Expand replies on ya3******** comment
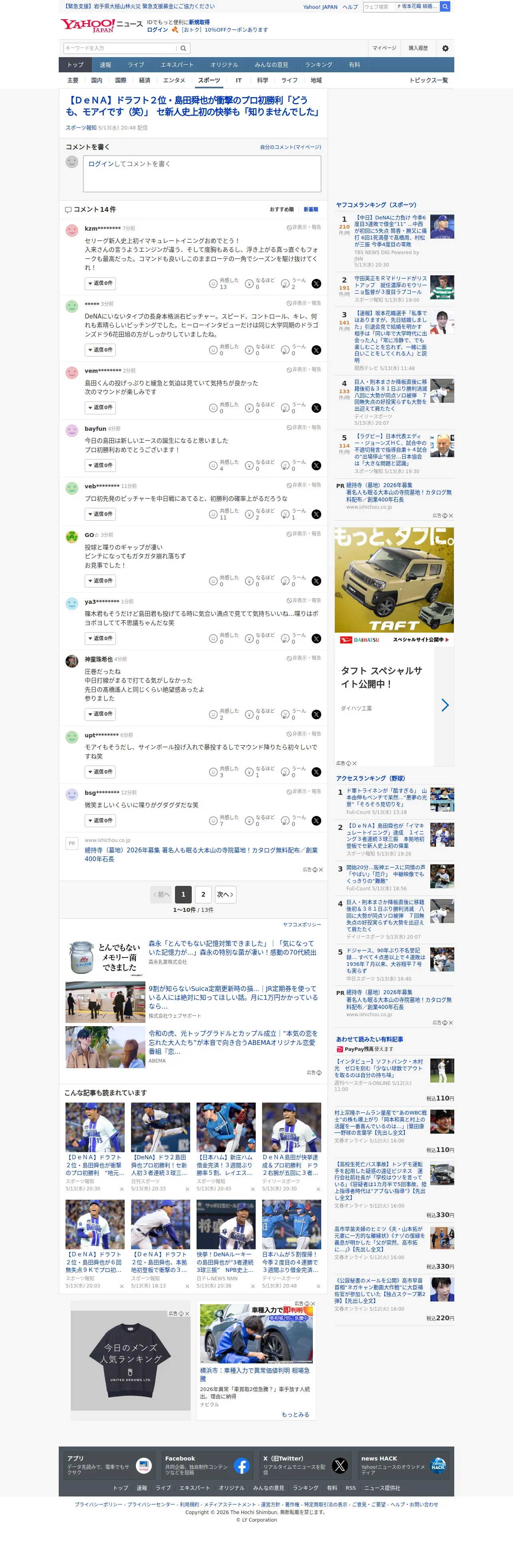The image size is (513, 1568). (x=100, y=639)
